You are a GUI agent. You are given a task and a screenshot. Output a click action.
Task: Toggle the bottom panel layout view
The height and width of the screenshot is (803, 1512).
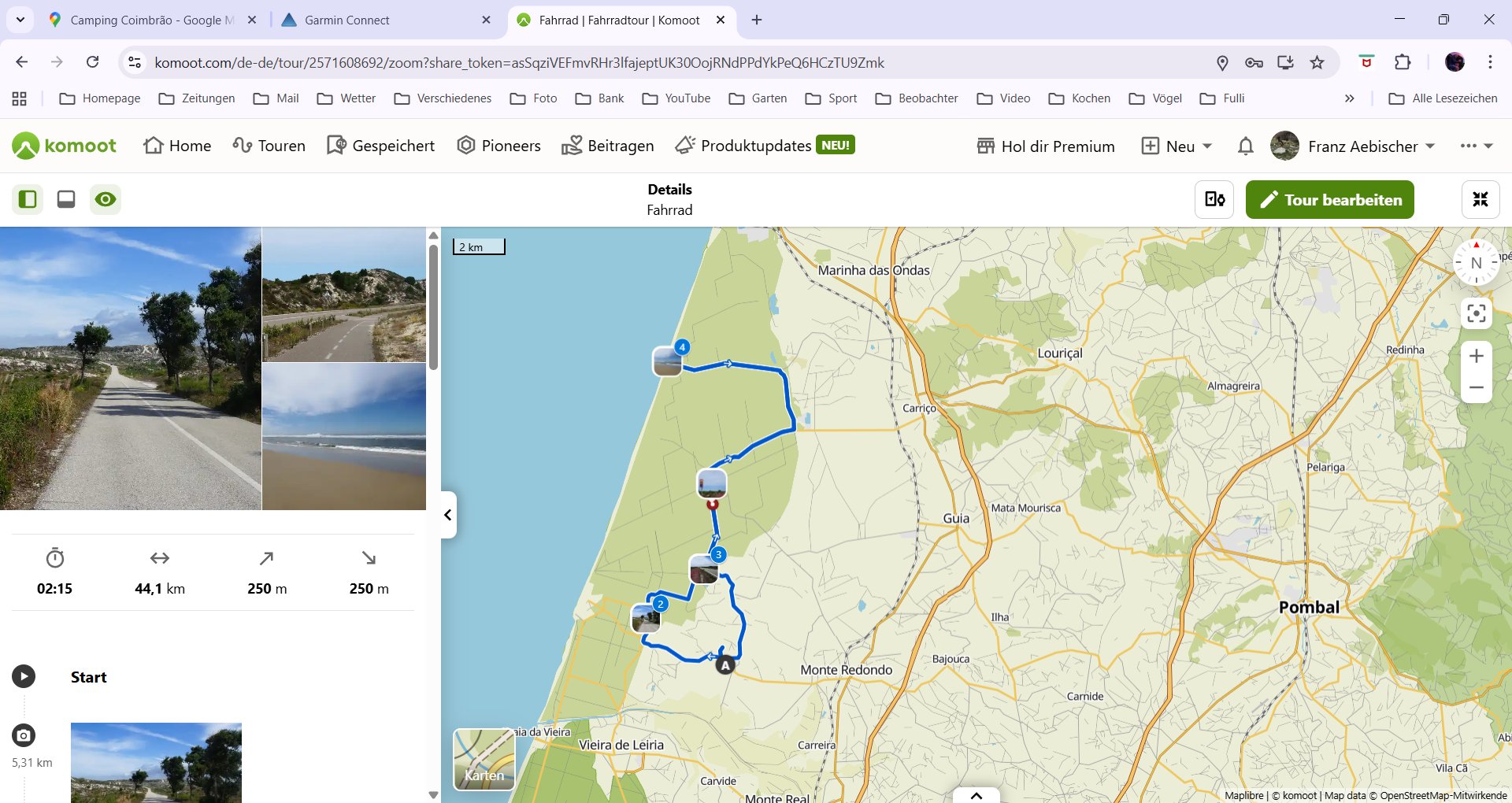pos(66,200)
